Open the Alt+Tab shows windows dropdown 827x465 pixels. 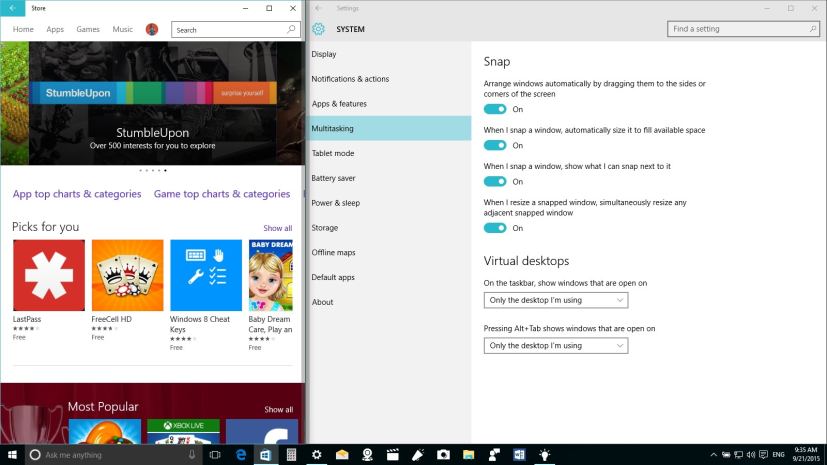point(556,345)
